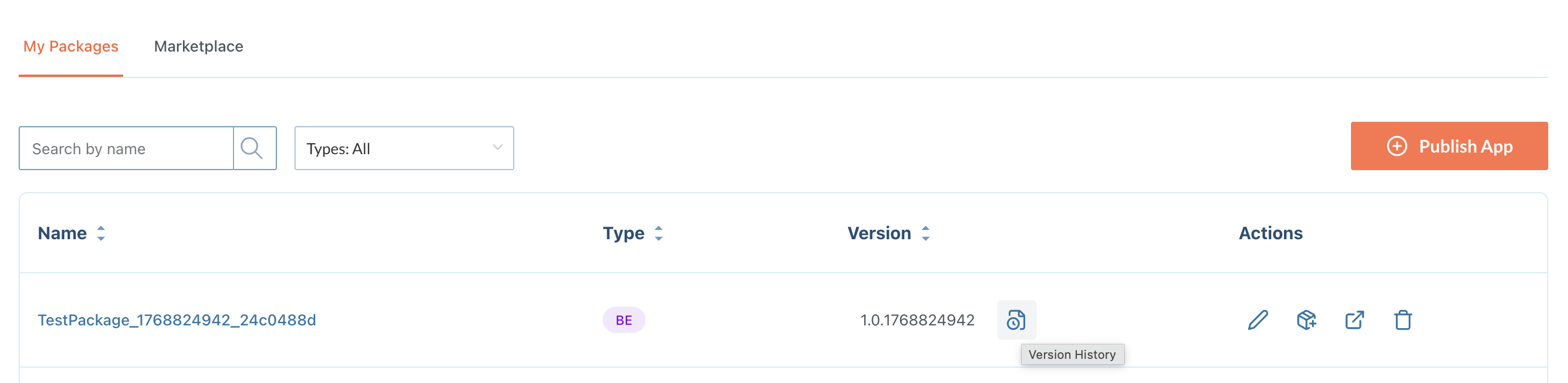Image resolution: width=1568 pixels, height=383 pixels.
Task: Click the purple BE type badge
Action: (x=624, y=320)
